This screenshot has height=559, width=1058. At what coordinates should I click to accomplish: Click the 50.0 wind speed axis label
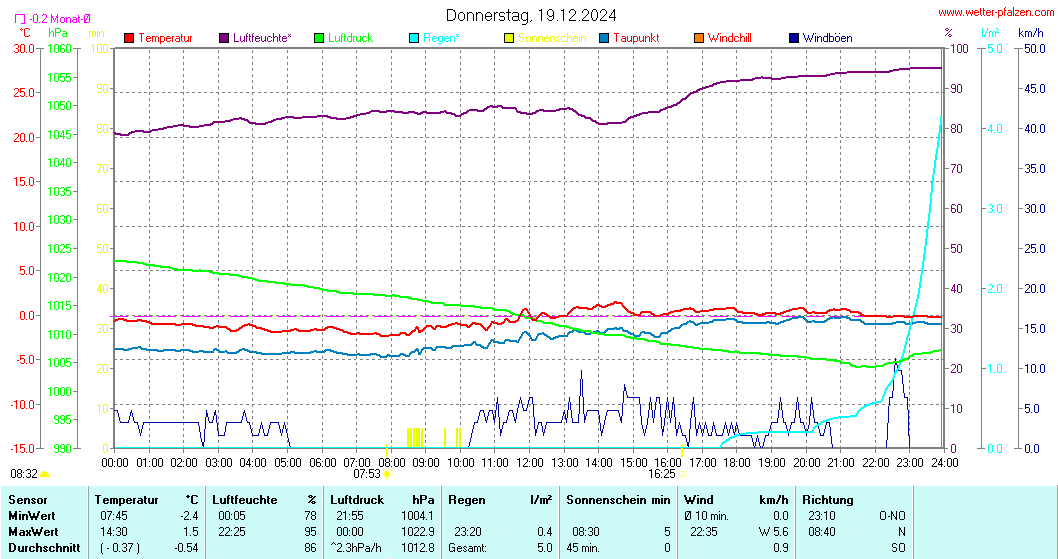(x=1033, y=49)
